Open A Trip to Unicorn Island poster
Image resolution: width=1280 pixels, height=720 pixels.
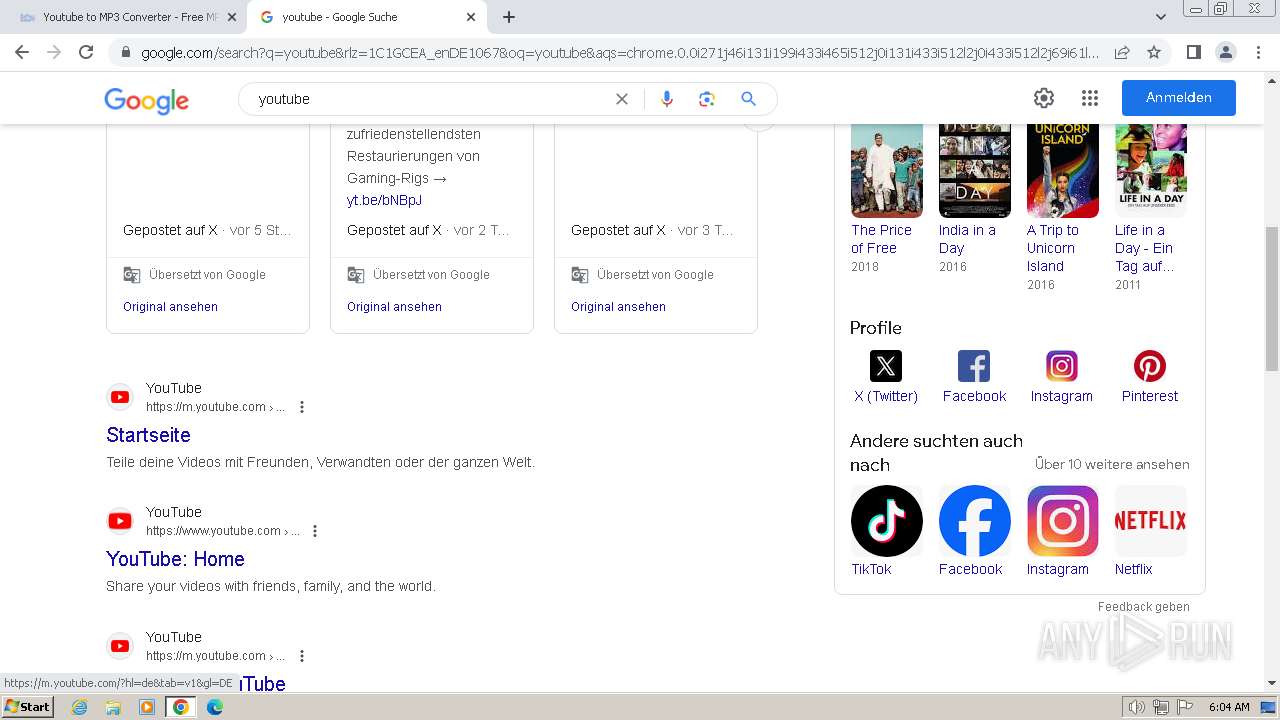[1063, 170]
